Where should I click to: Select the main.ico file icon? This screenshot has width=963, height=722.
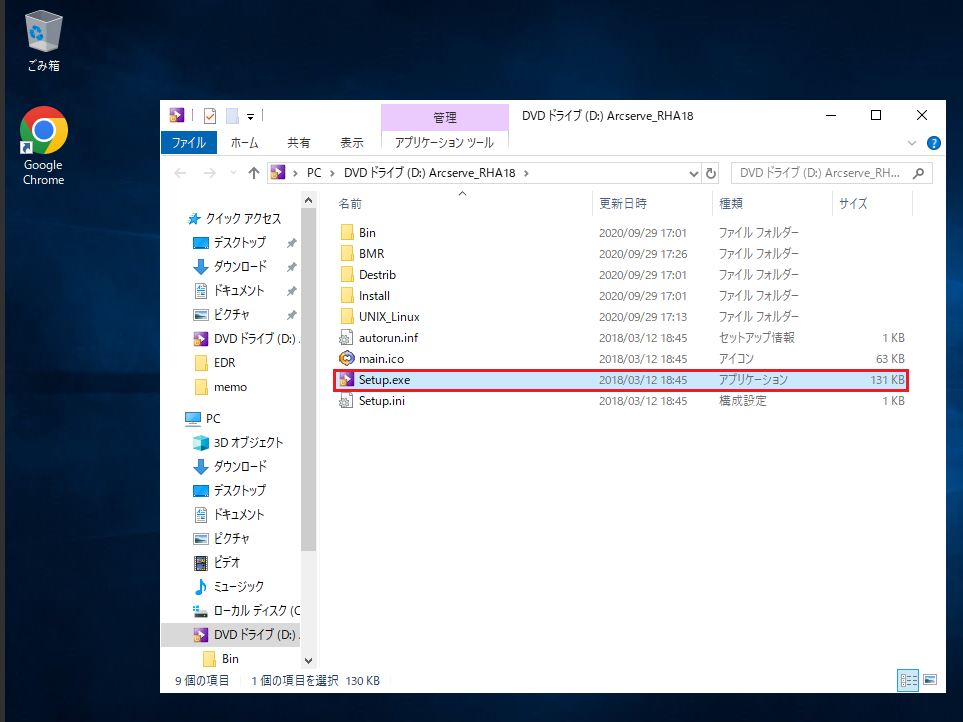[x=346, y=359]
